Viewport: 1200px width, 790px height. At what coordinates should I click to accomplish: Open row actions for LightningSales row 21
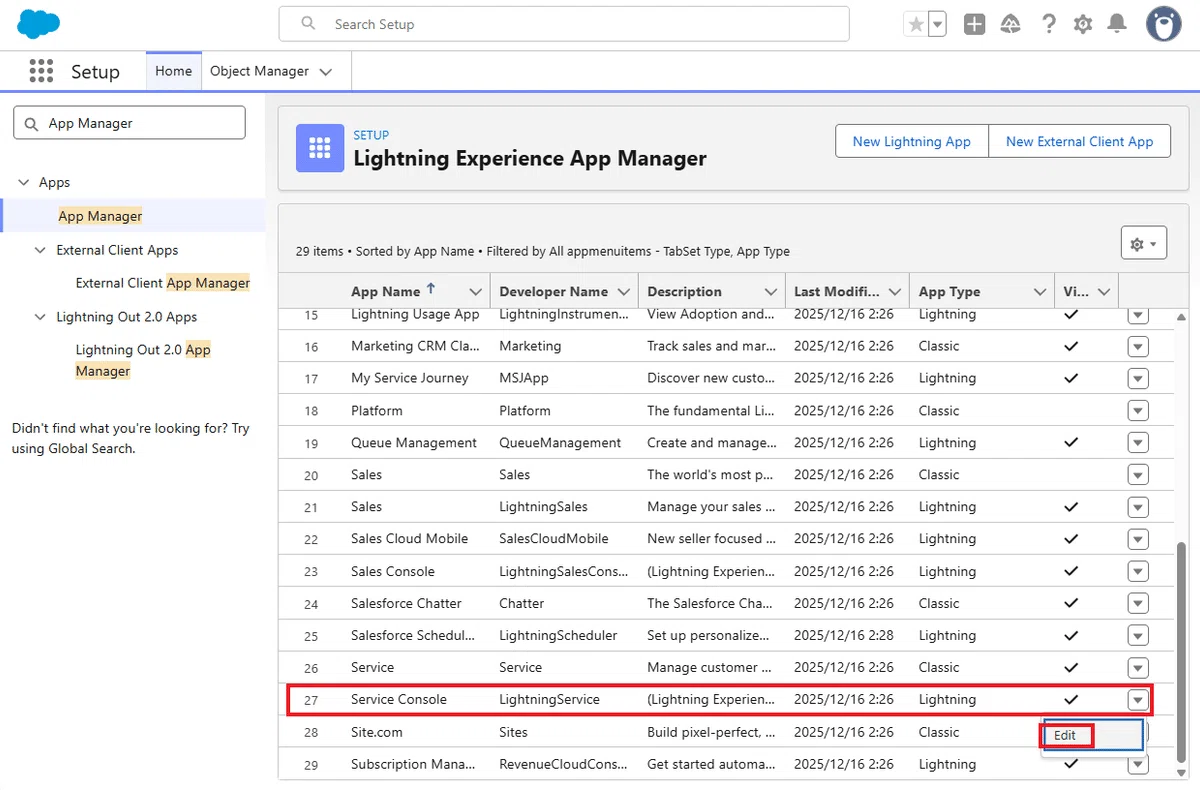(x=1138, y=507)
